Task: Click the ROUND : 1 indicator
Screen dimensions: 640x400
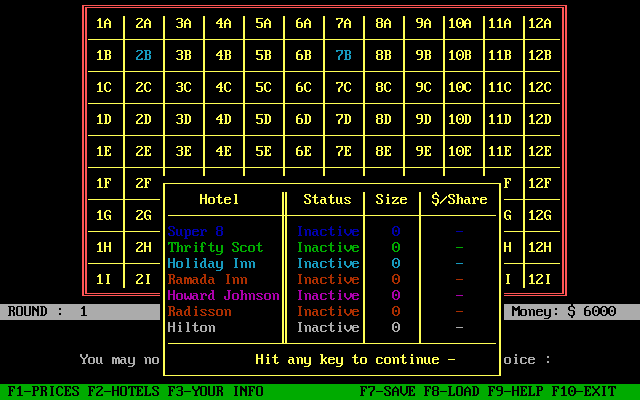Action: (48, 311)
